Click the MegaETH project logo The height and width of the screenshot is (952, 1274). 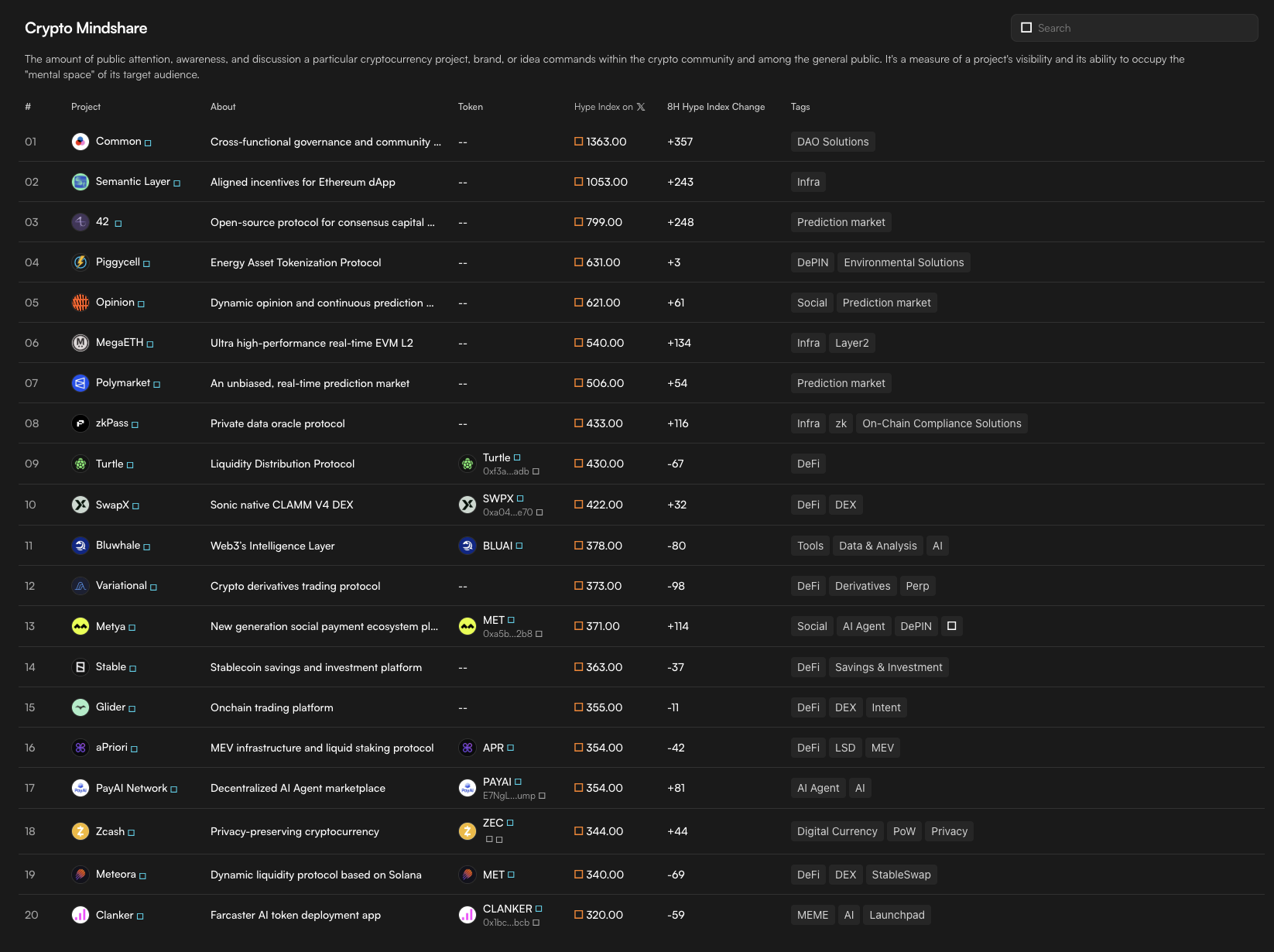pos(80,343)
